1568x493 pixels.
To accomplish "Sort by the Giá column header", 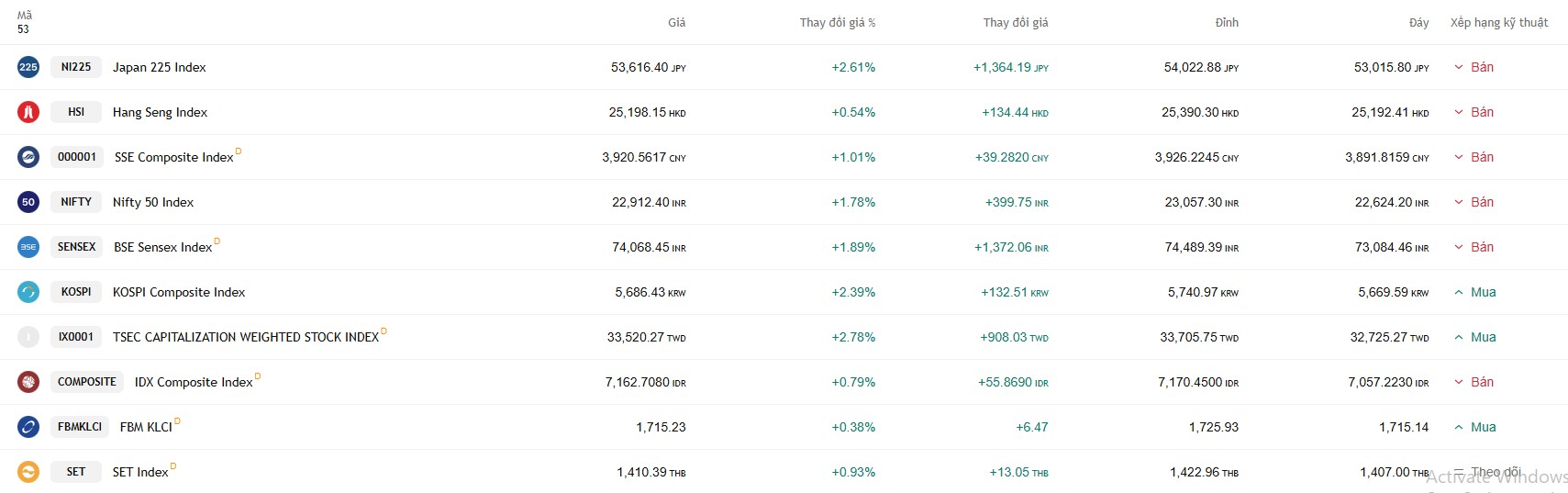I will (676, 22).
